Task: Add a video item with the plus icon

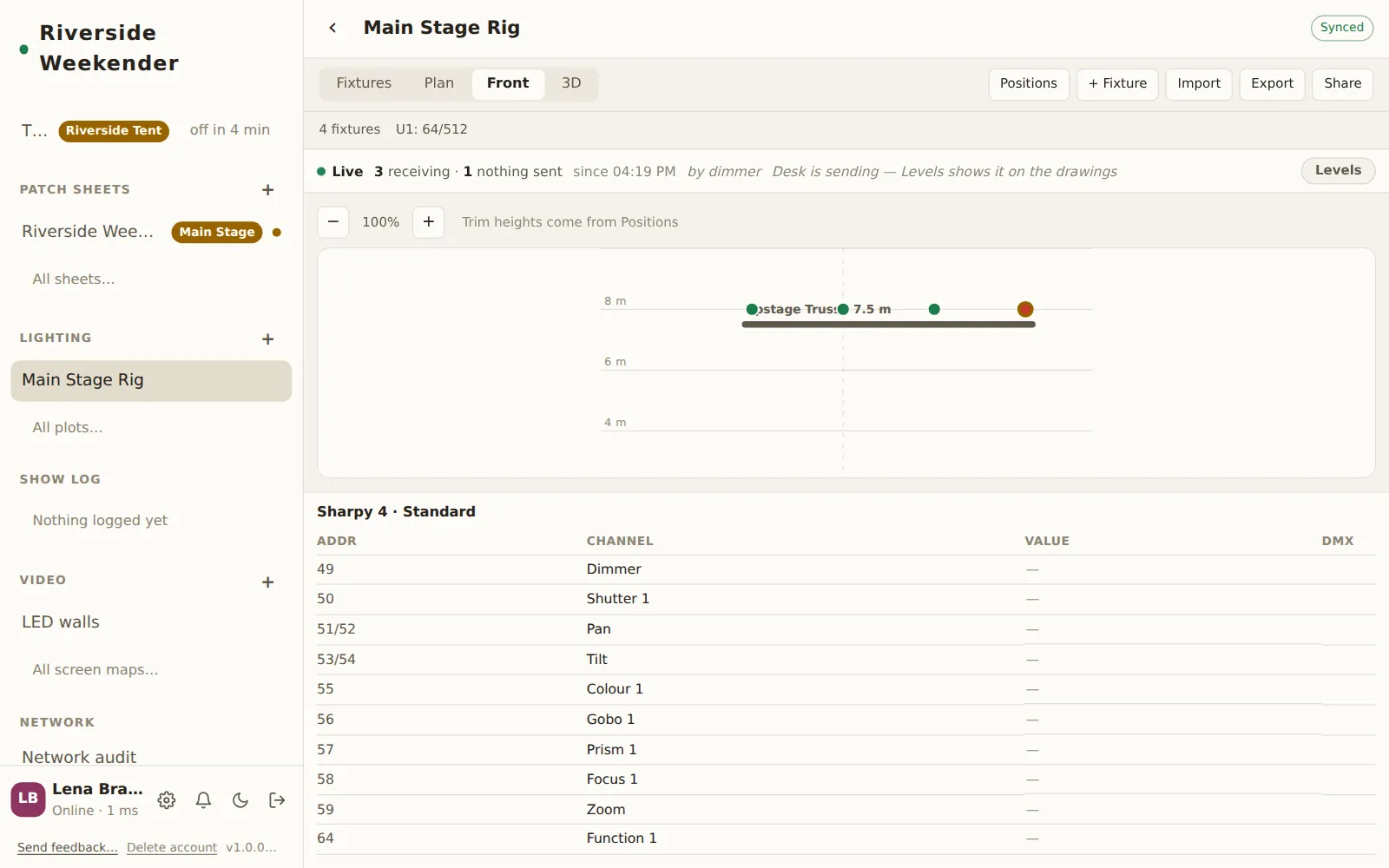Action: (268, 582)
